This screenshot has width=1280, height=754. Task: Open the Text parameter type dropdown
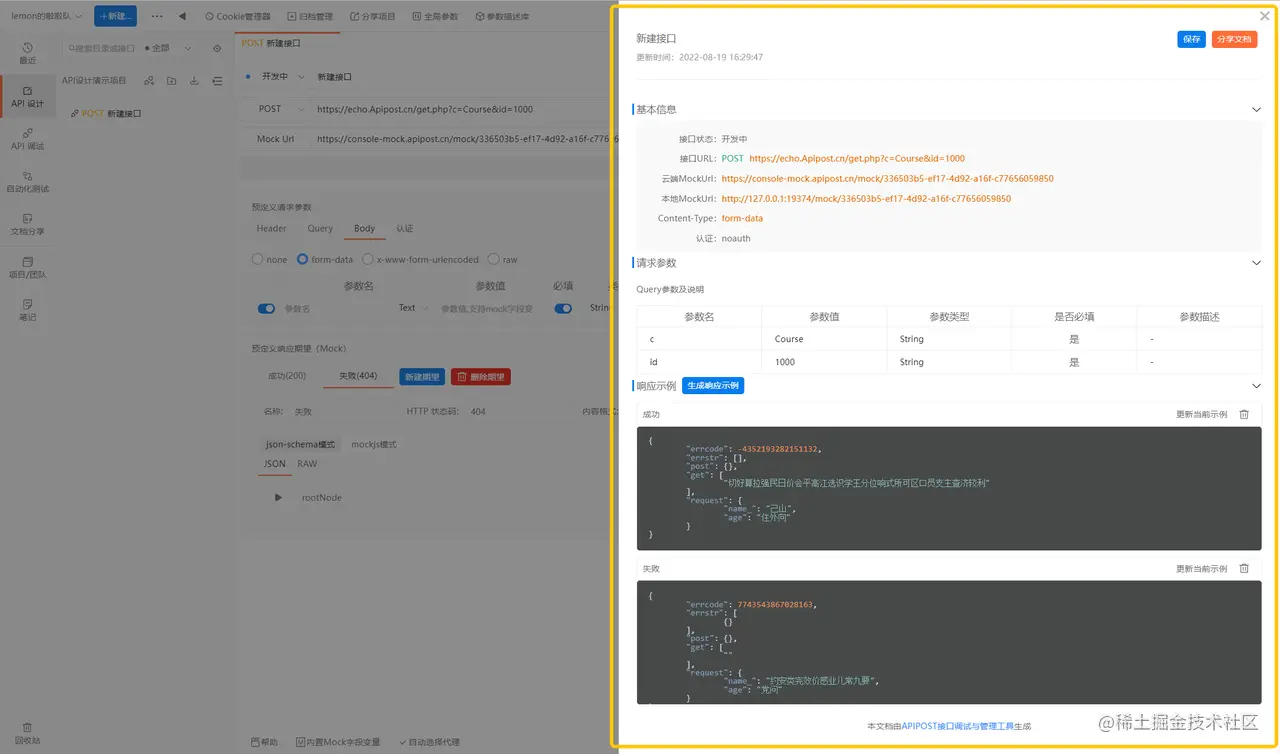click(412, 308)
